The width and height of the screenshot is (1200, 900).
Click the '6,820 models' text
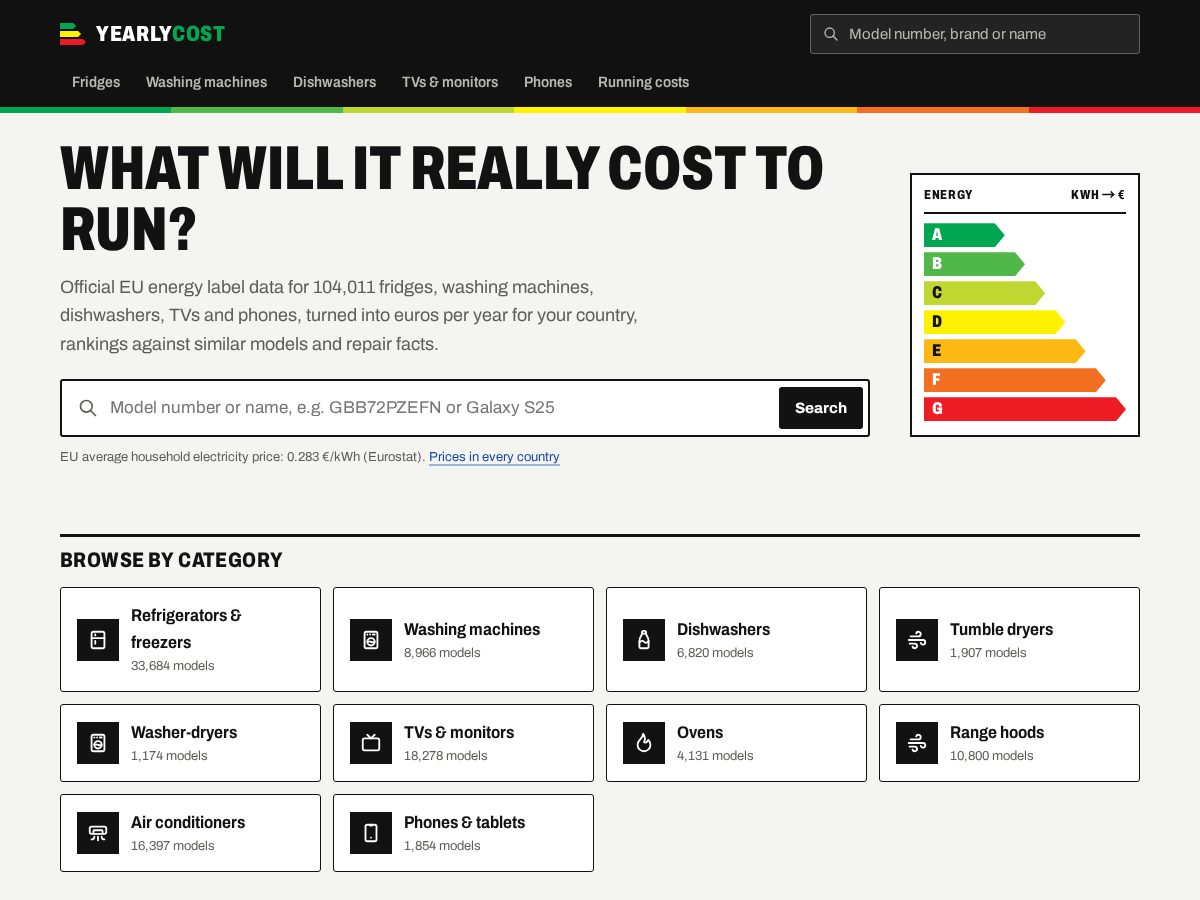point(715,653)
